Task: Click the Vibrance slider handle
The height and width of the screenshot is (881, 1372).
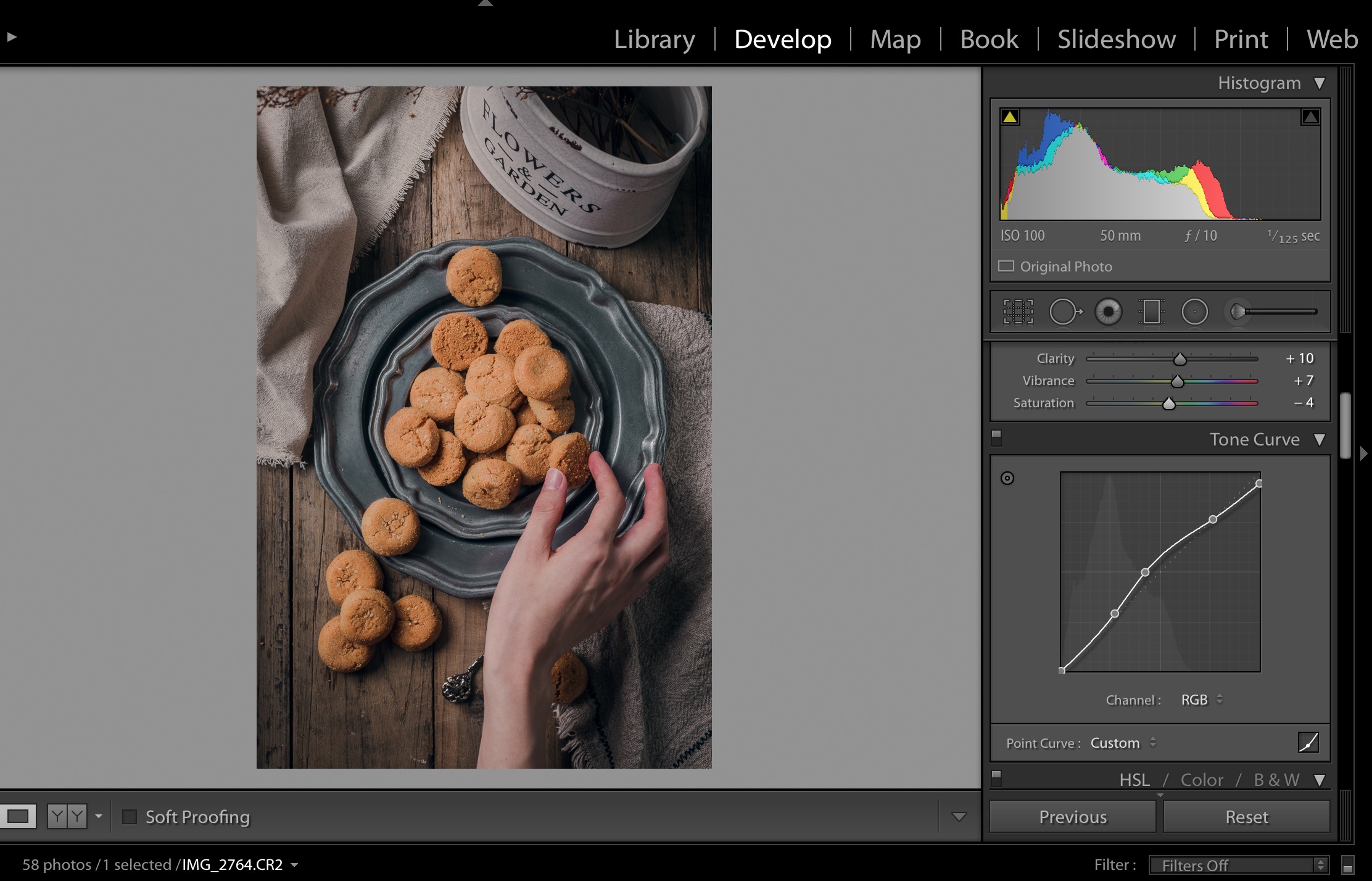Action: click(x=1177, y=381)
